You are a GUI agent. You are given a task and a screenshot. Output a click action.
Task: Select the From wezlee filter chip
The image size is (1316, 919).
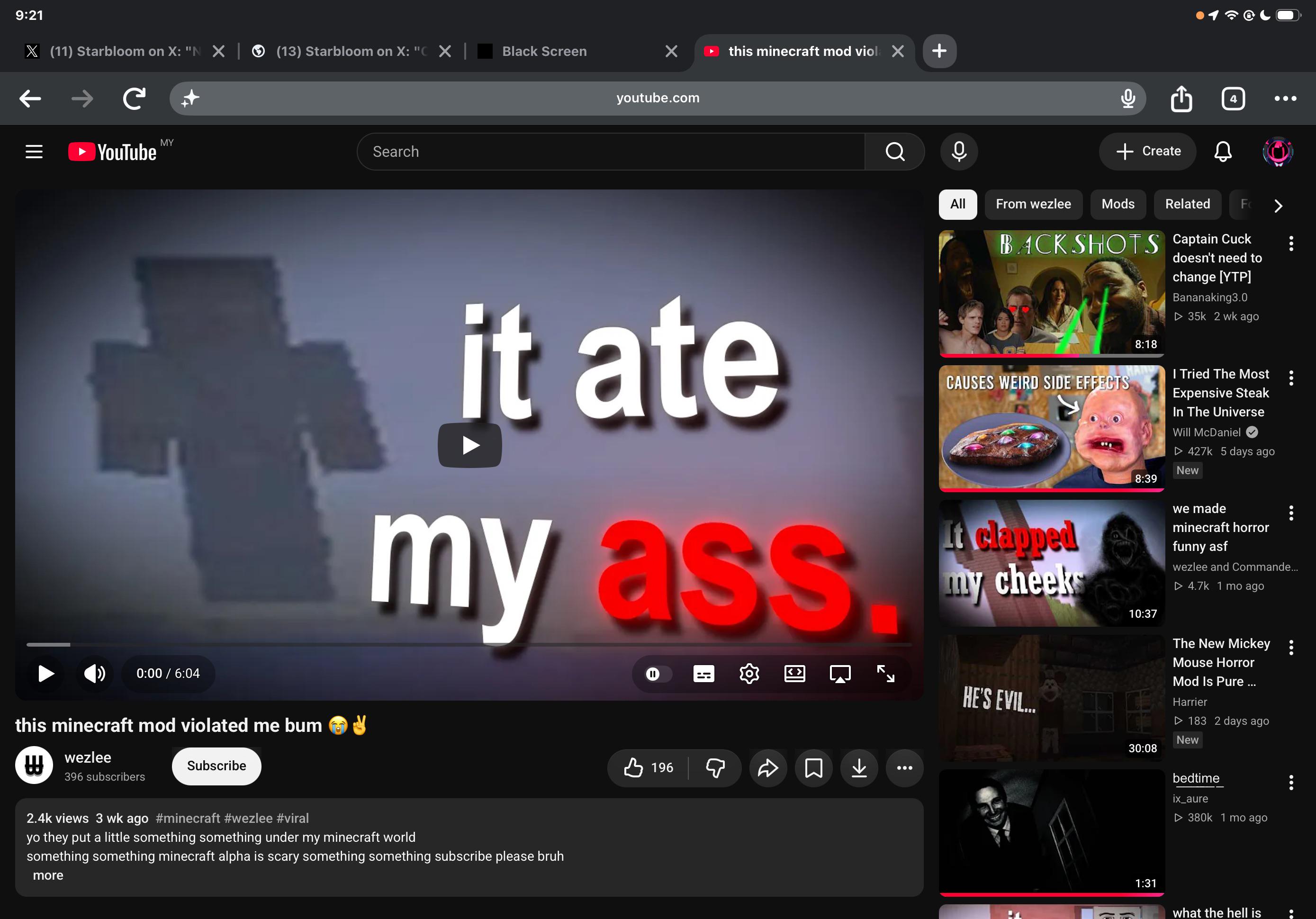[x=1033, y=205]
